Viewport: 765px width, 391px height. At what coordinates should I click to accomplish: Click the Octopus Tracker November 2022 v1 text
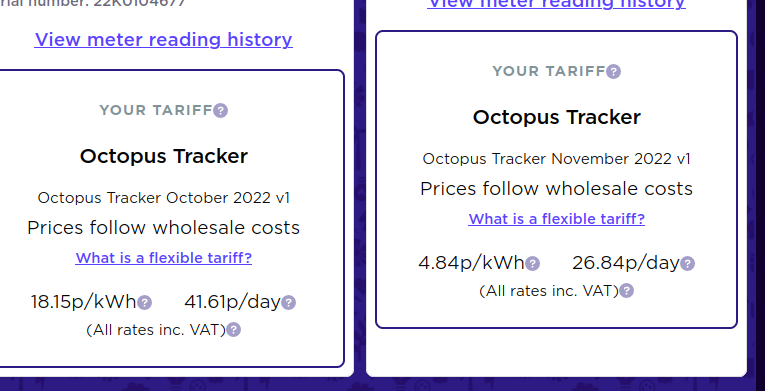pos(556,159)
